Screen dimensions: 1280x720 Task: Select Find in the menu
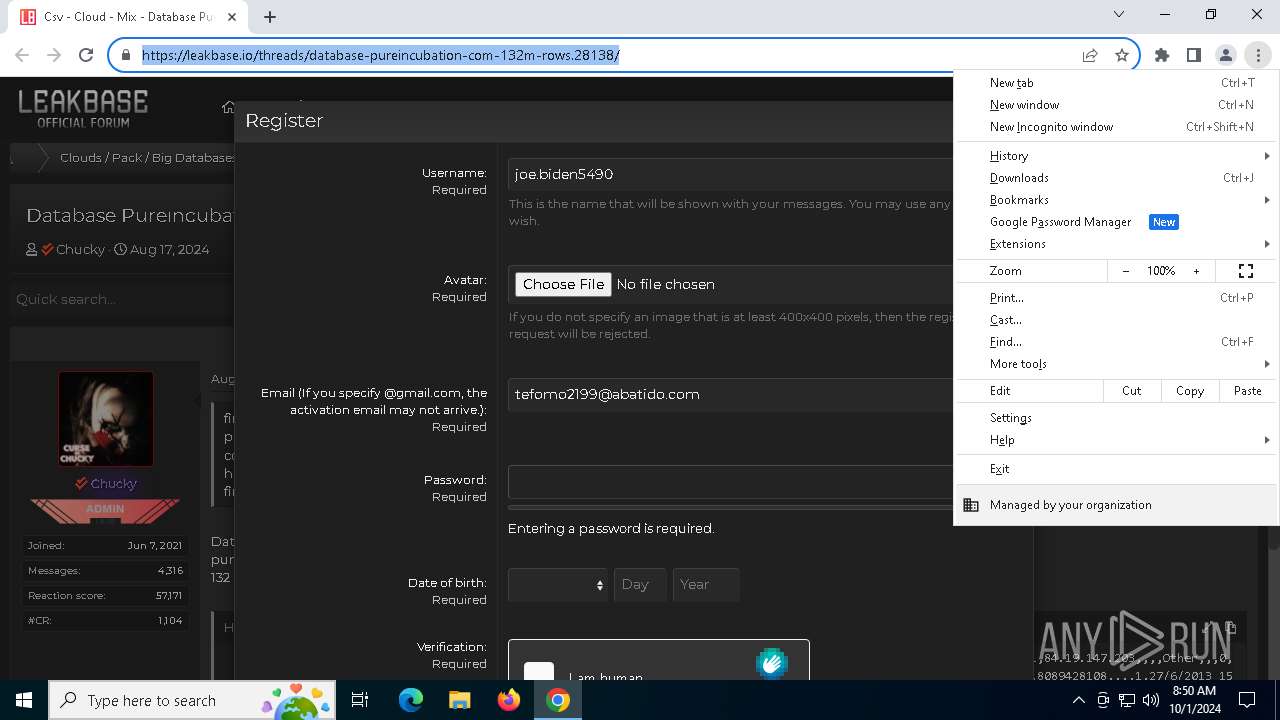click(1116, 342)
